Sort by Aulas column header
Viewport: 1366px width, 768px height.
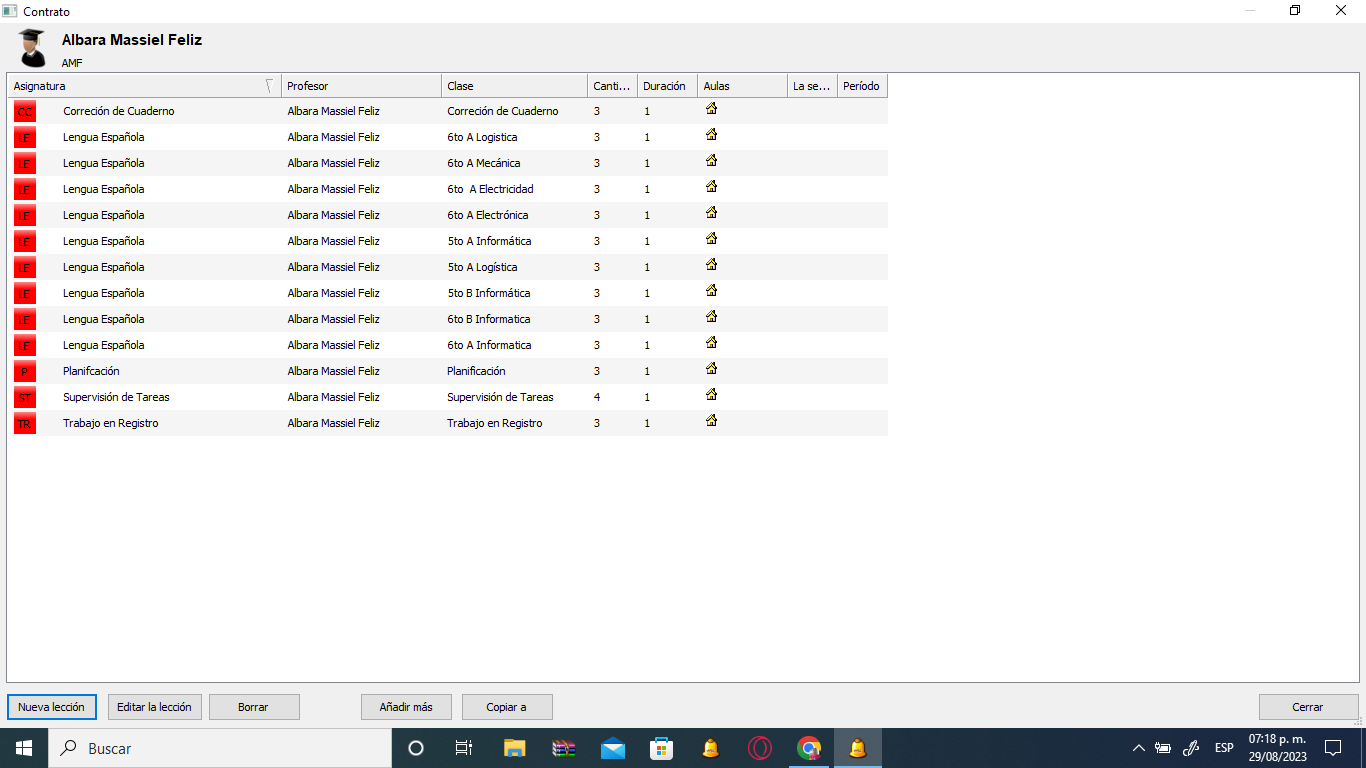pyautogui.click(x=742, y=86)
